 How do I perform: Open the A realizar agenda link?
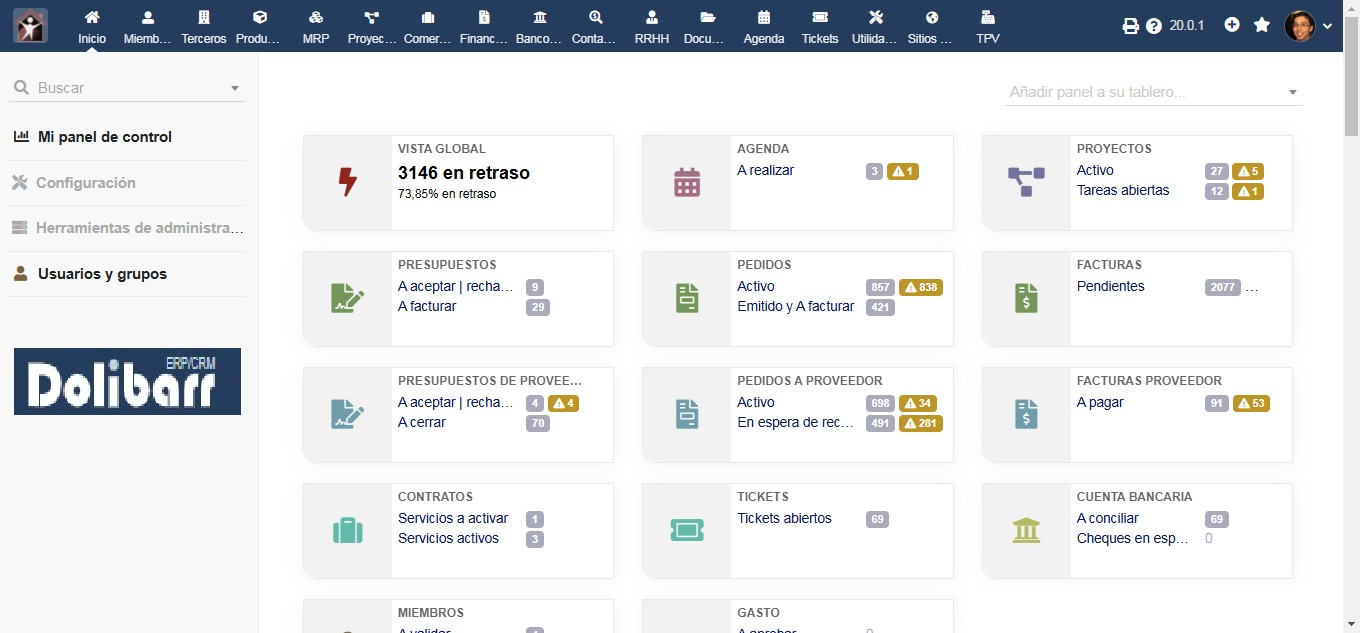pos(765,171)
